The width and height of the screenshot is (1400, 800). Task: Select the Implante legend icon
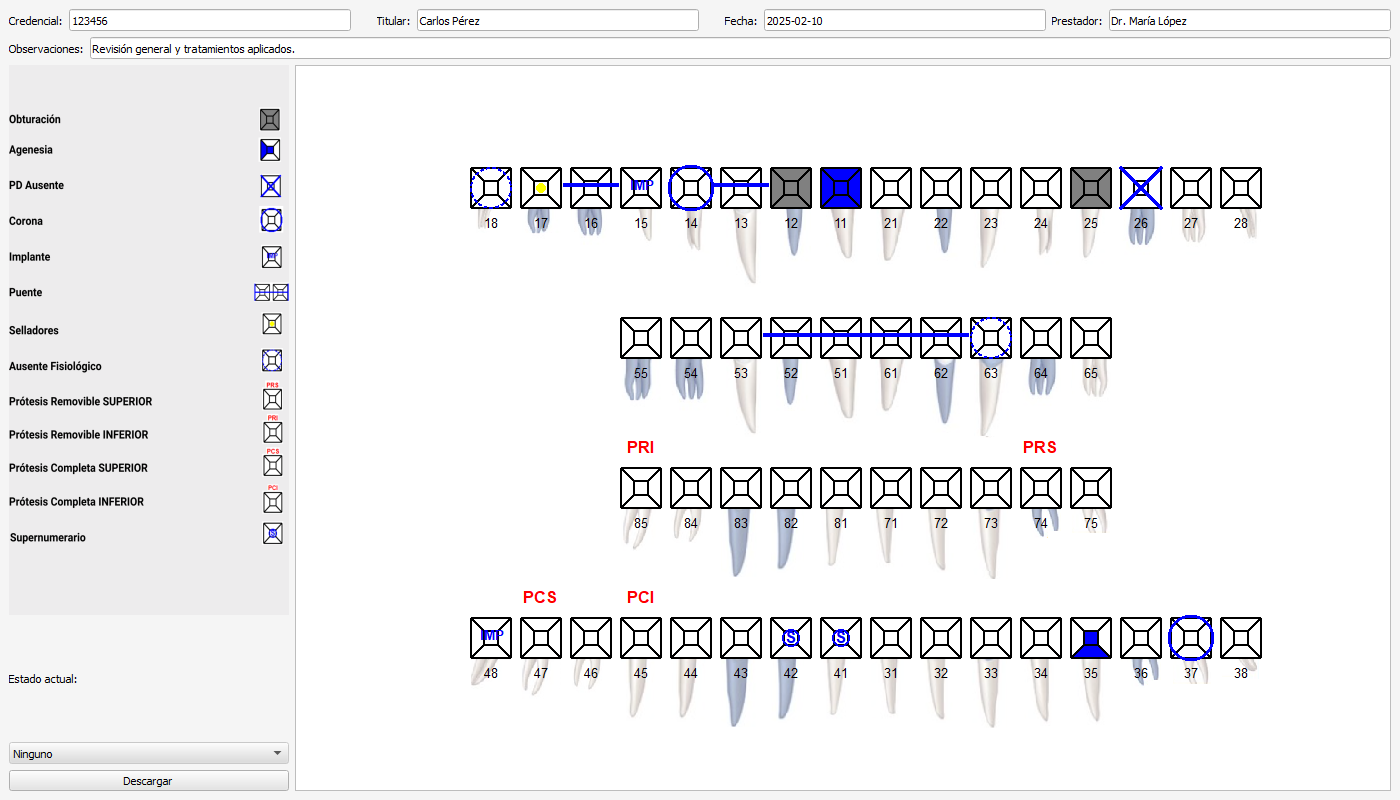click(271, 257)
